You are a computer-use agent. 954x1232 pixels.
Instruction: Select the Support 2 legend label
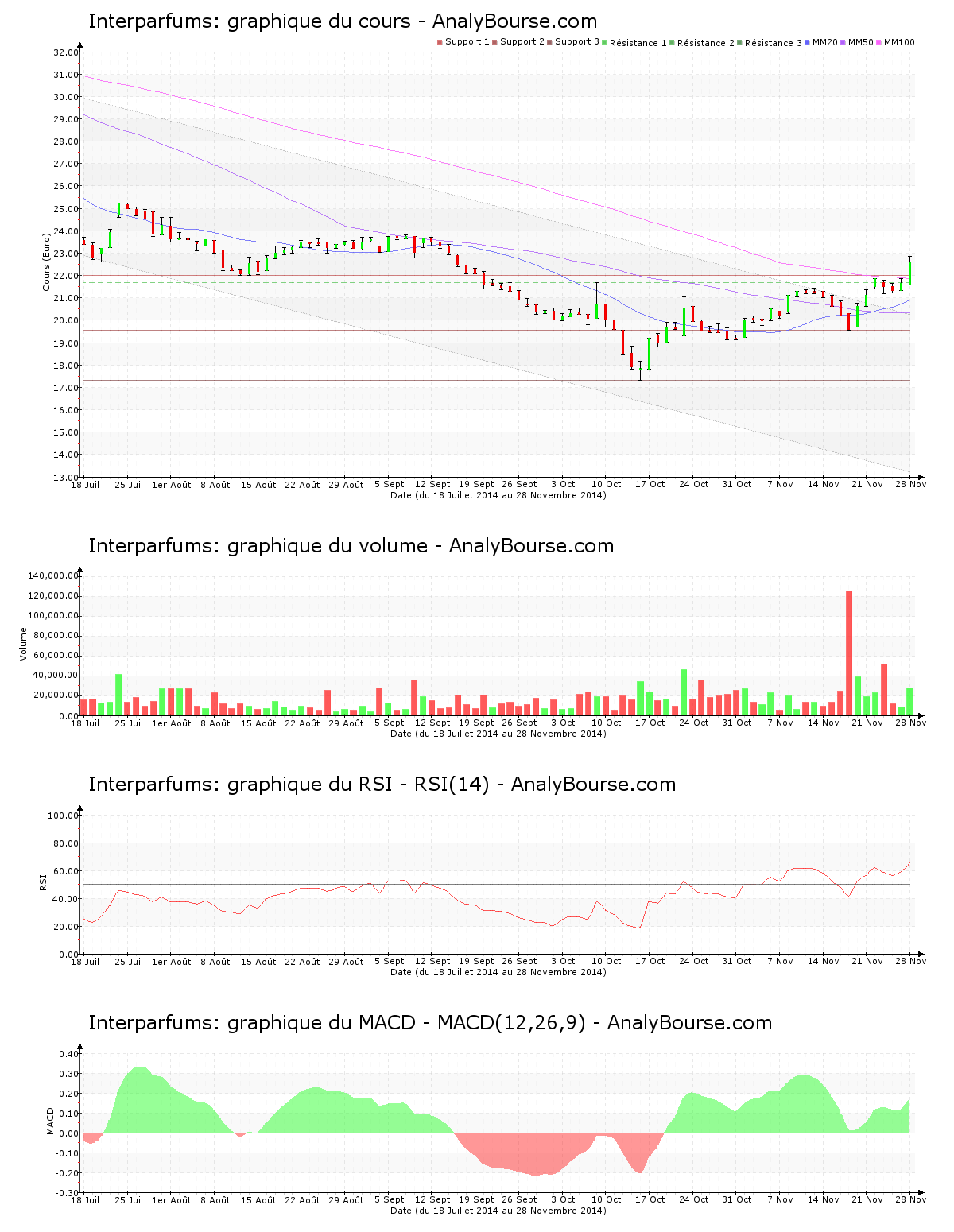tap(522, 42)
